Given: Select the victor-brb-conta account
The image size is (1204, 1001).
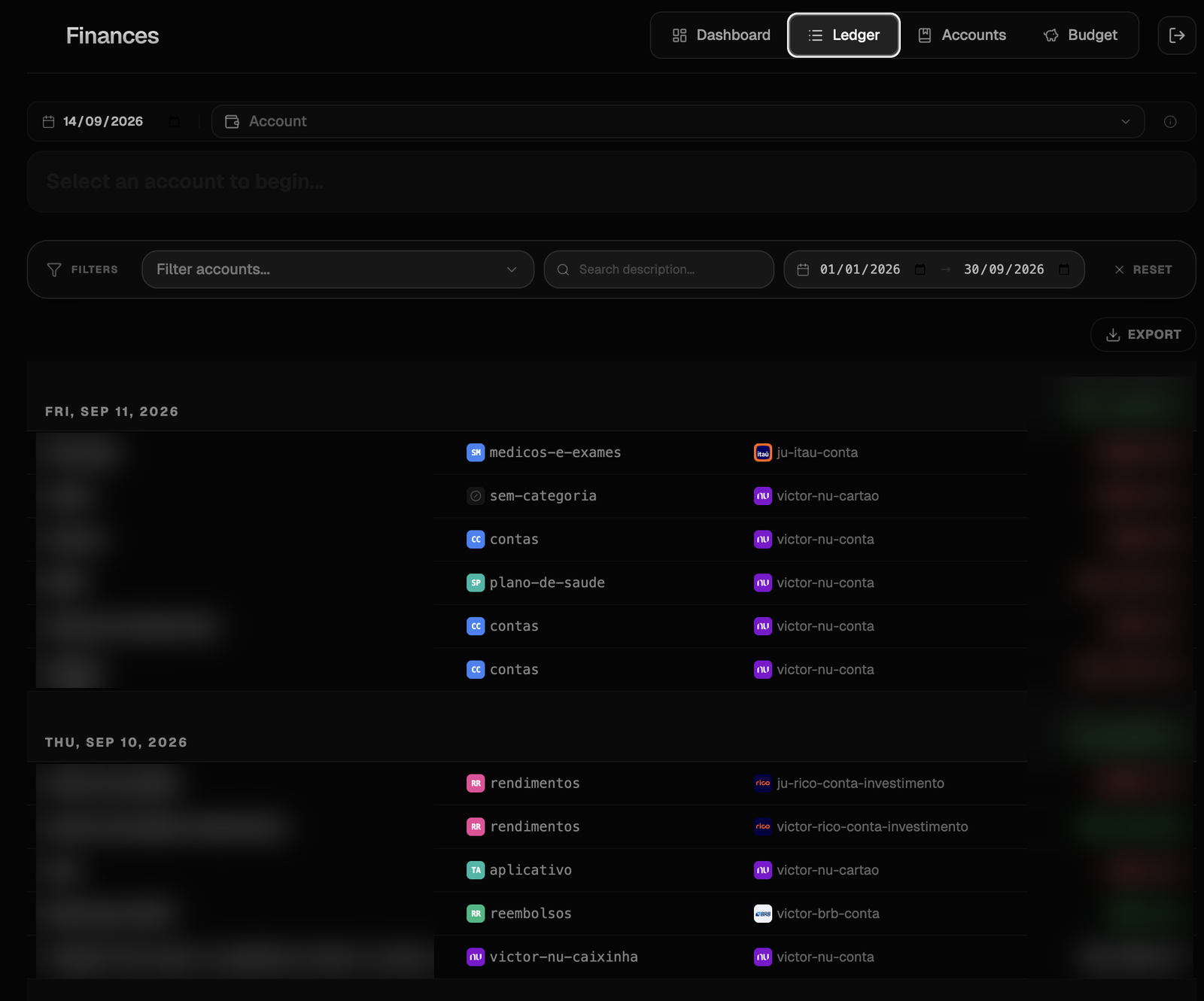Looking at the screenshot, I should pyautogui.click(x=828, y=914).
